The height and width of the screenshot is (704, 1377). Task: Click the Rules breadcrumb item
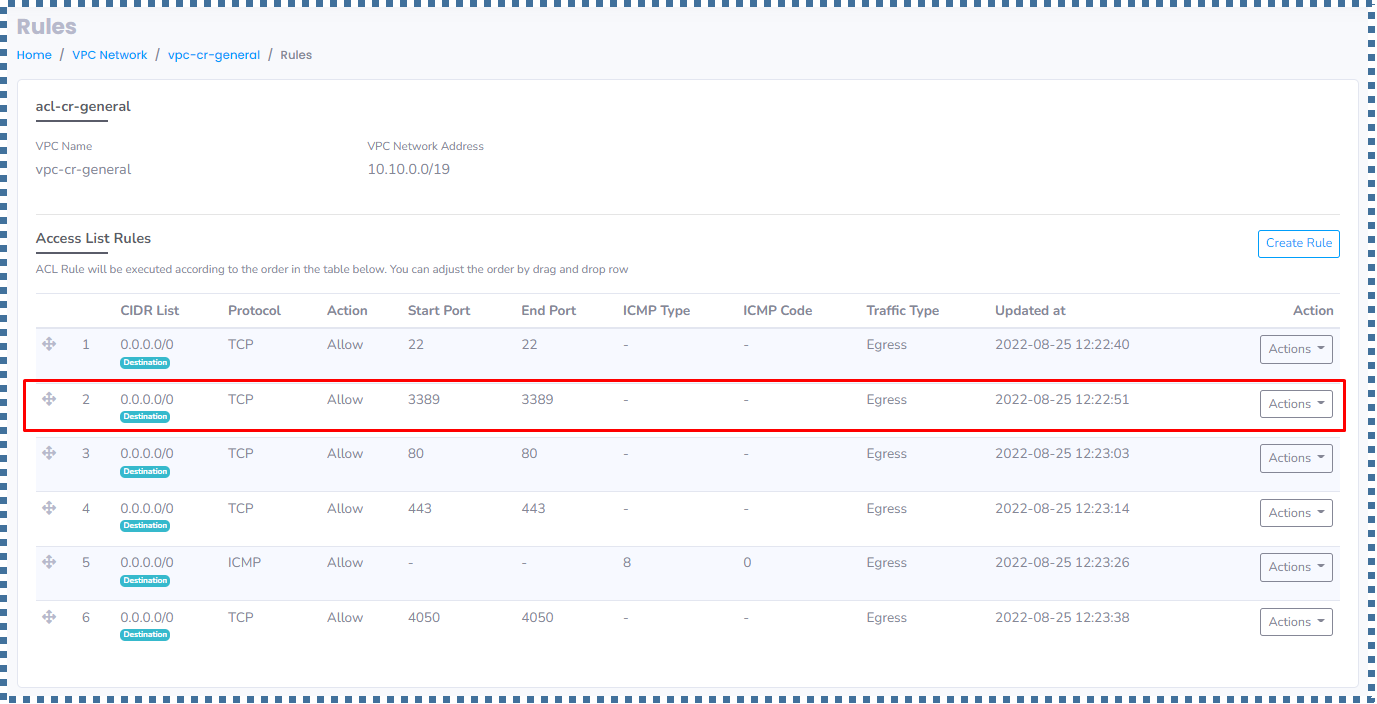pos(296,55)
